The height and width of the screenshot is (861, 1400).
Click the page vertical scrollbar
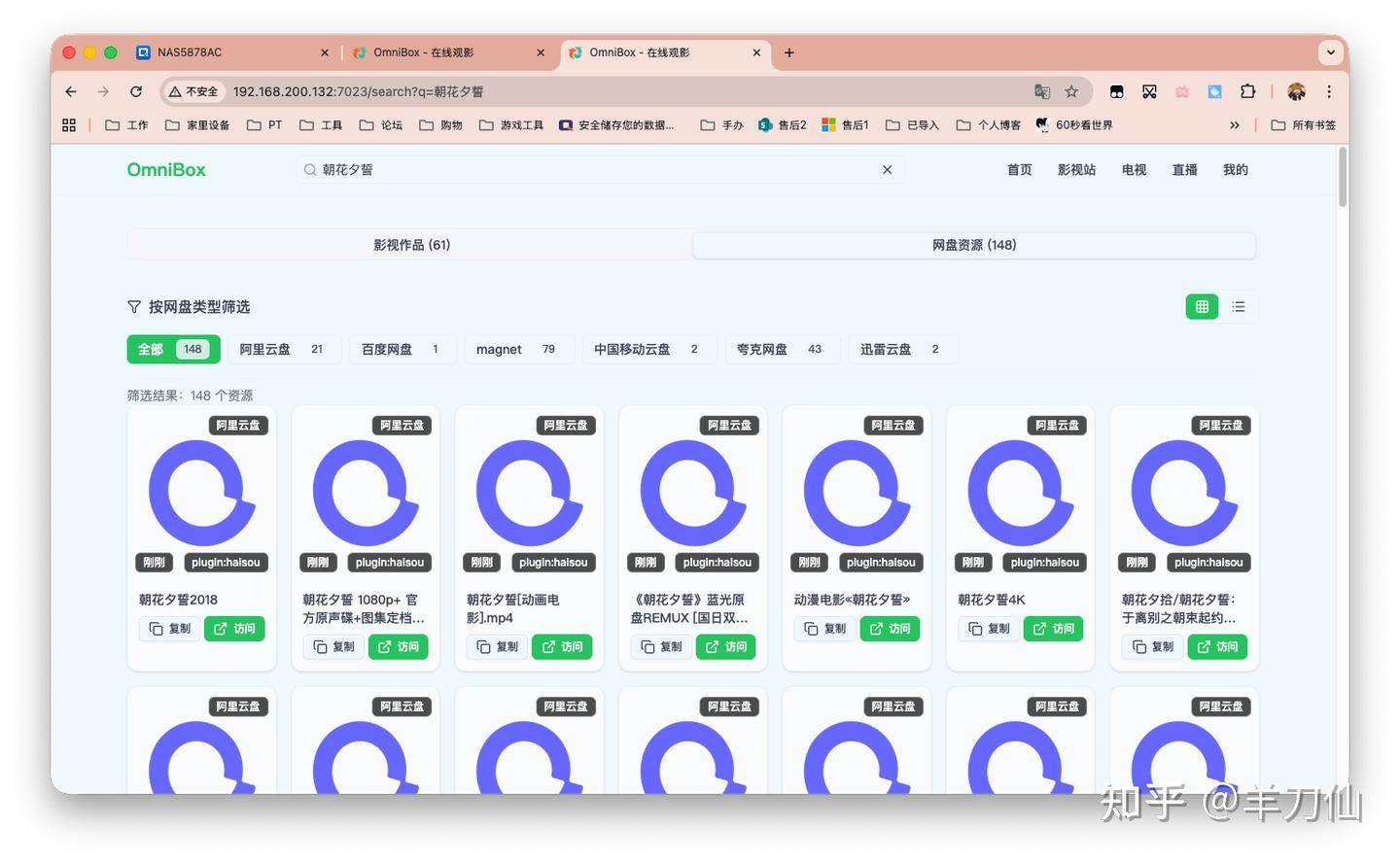coord(1343,177)
